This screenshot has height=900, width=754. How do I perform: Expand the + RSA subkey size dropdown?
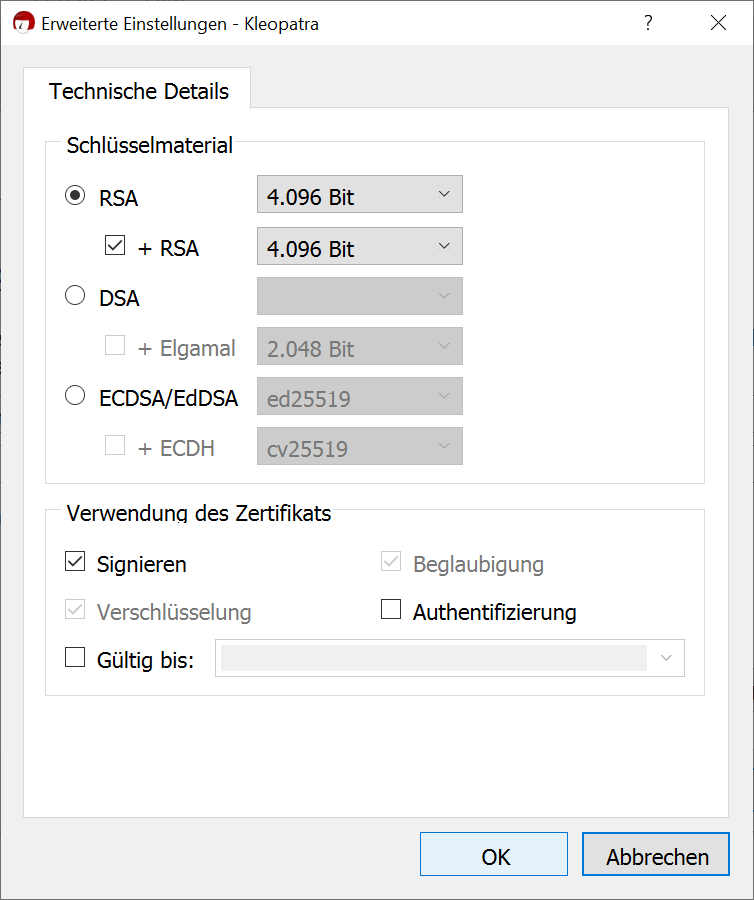point(360,246)
